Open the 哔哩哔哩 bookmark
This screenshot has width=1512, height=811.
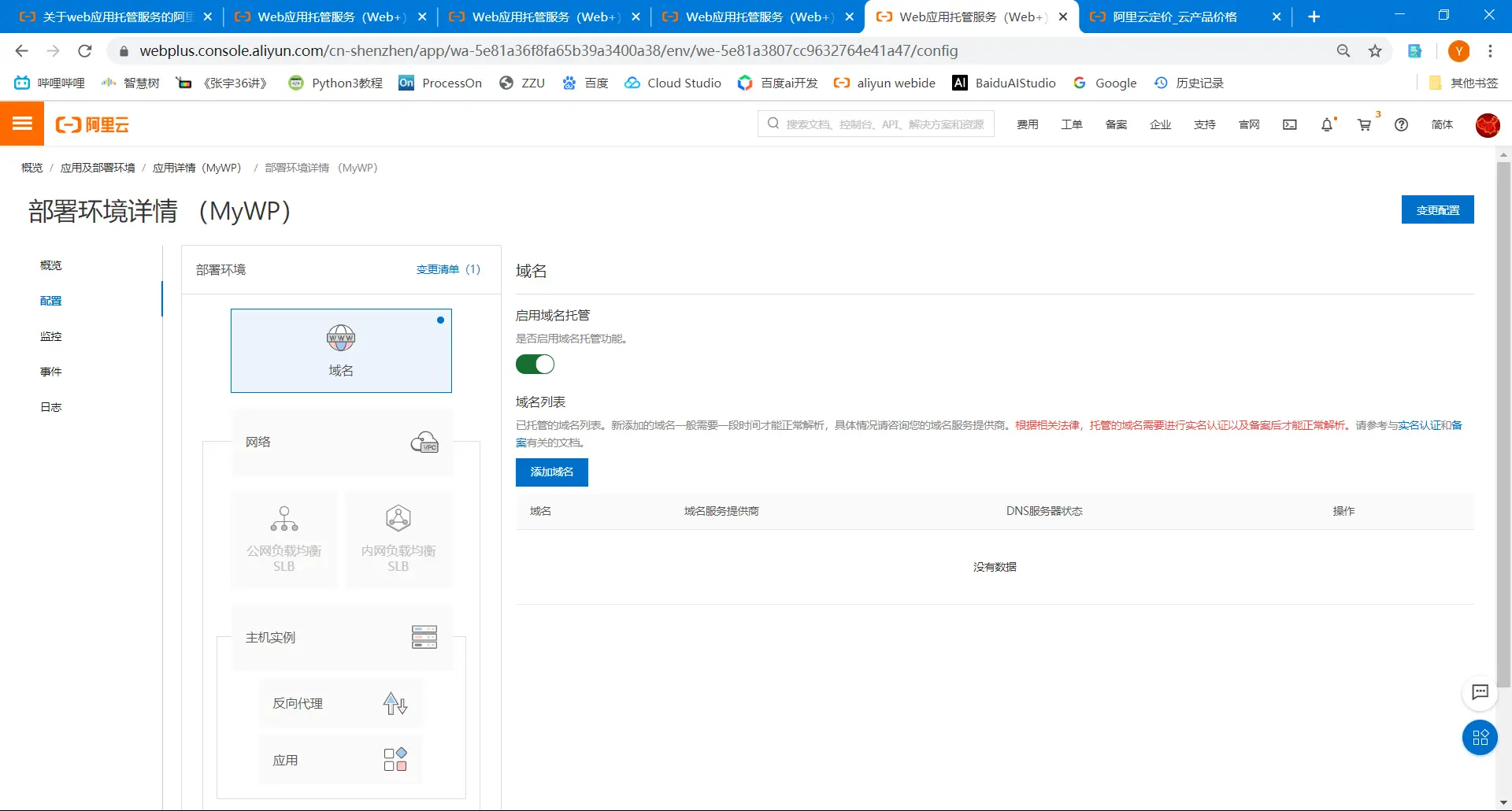click(50, 83)
